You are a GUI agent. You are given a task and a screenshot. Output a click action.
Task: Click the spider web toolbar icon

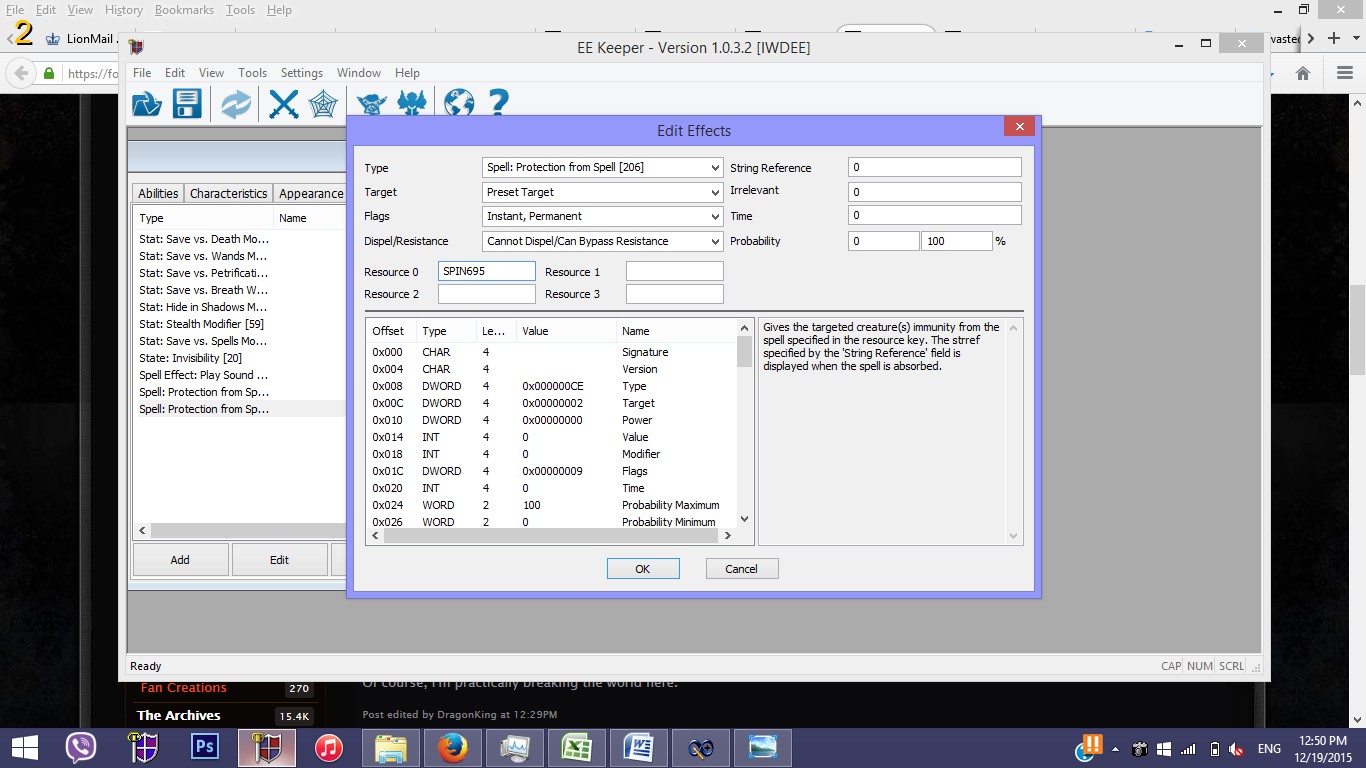[323, 103]
